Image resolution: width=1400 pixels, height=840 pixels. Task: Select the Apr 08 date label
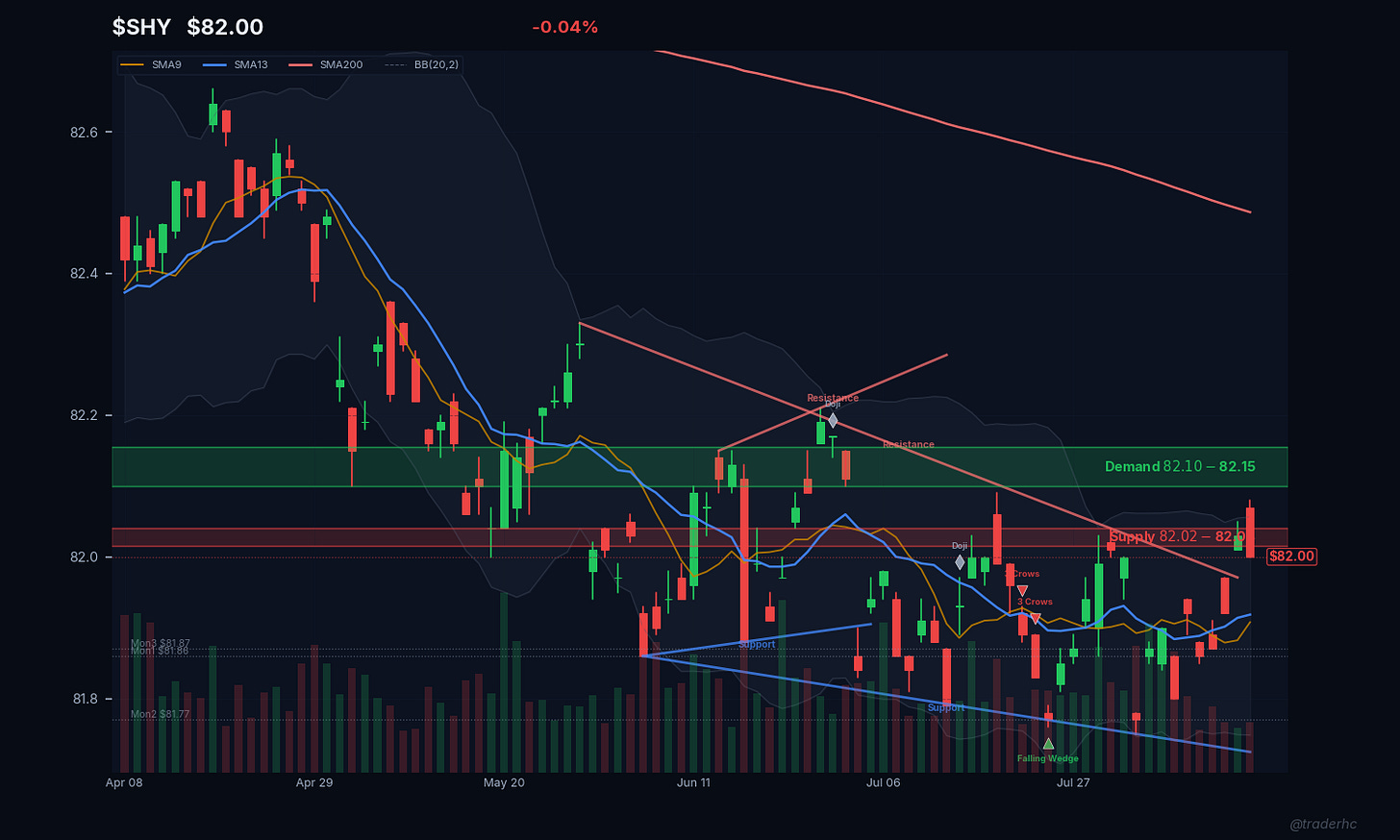[124, 782]
